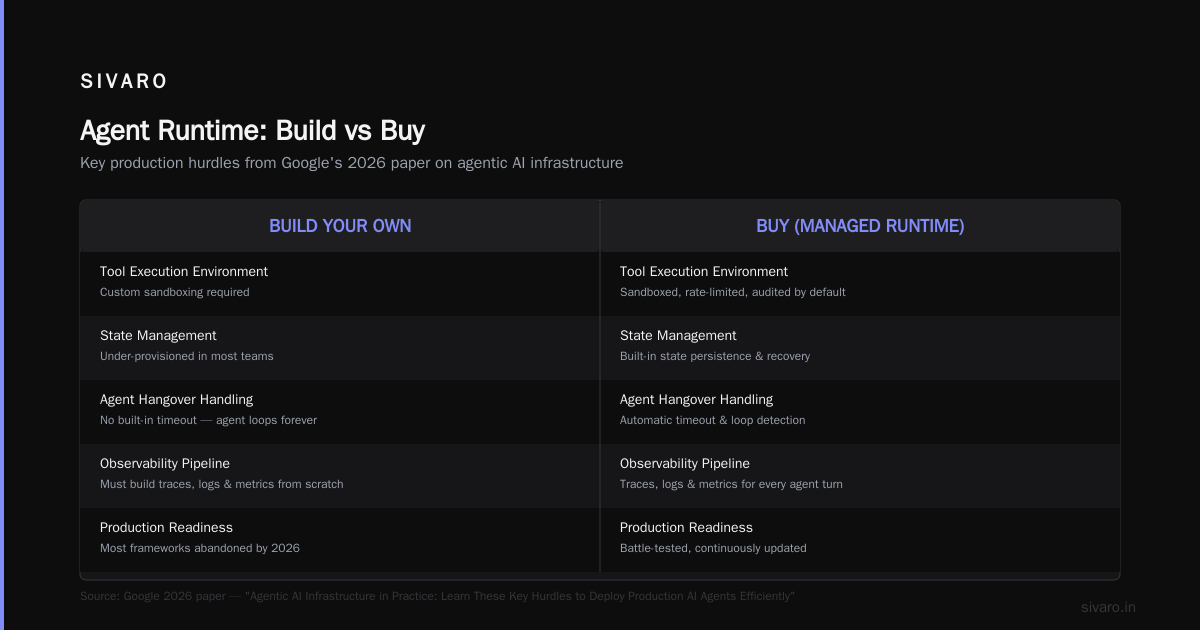Click the left Observability Pipeline heading
1200x630 pixels.
(165, 464)
